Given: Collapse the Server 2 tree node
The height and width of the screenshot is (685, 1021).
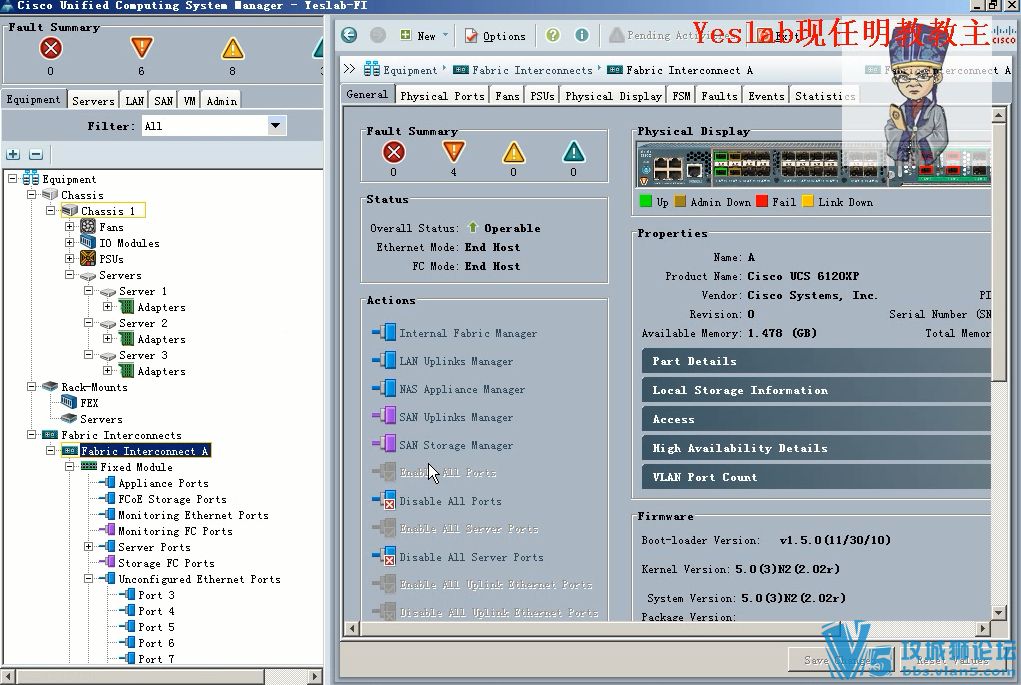Looking at the screenshot, I should pos(89,322).
